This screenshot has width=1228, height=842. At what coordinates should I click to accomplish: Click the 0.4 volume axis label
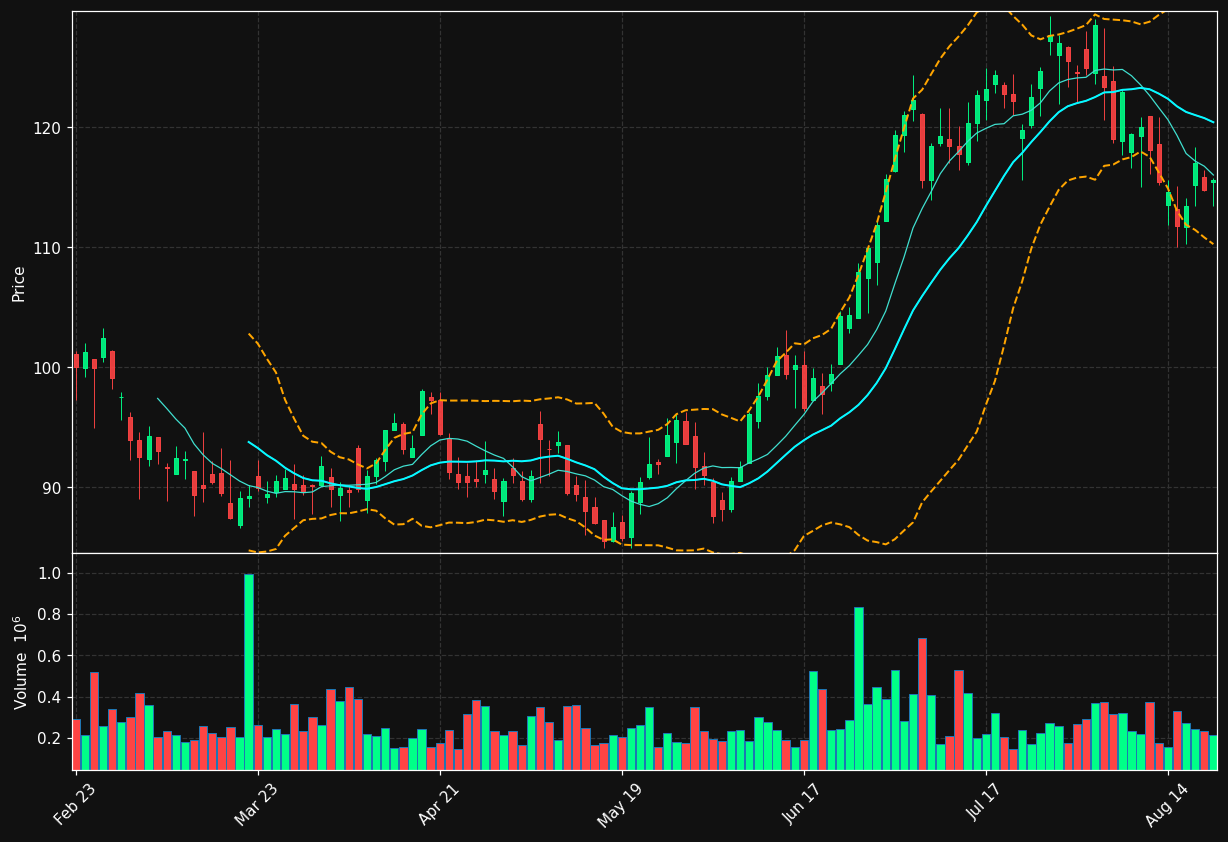[x=50, y=697]
